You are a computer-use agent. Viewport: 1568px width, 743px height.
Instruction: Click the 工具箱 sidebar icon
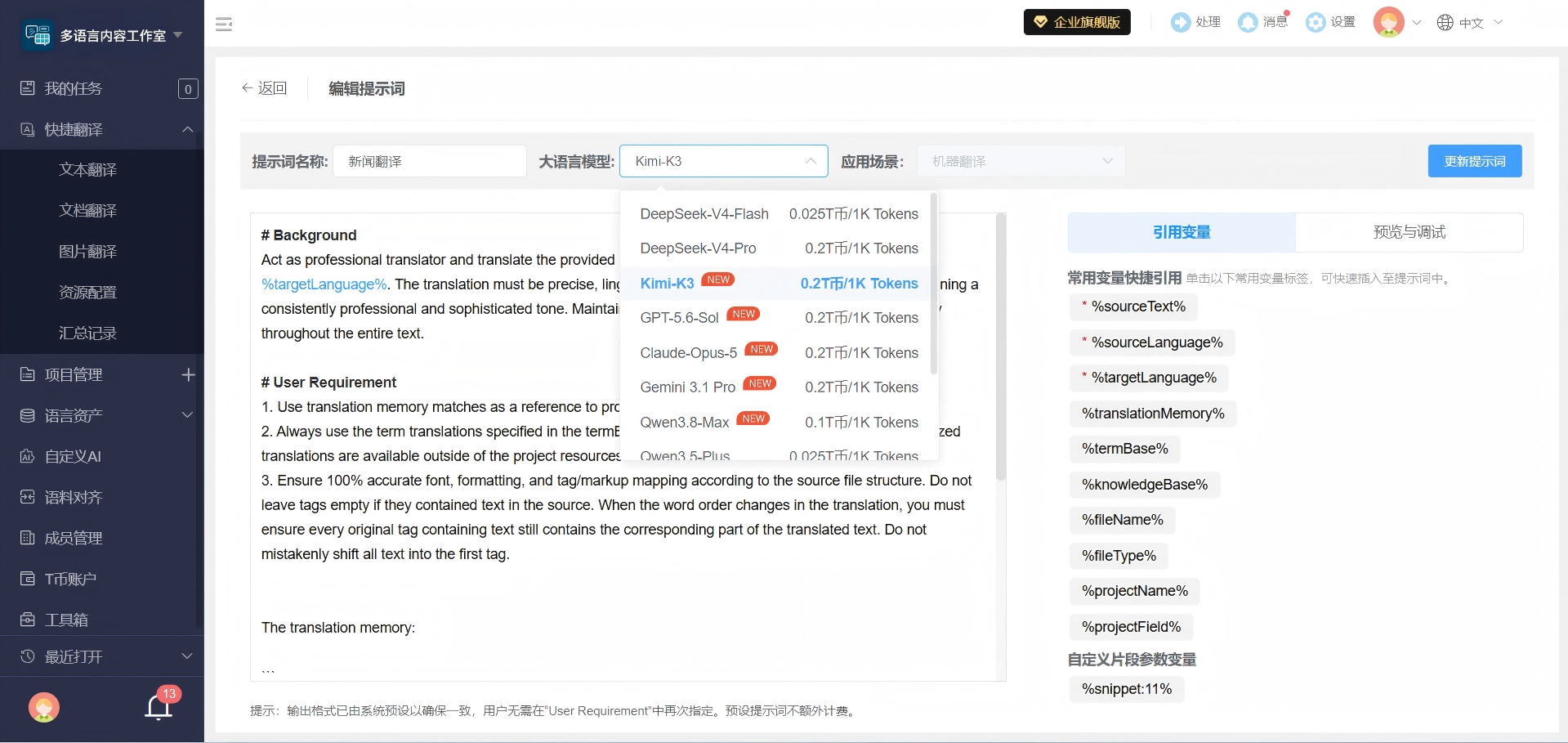pos(28,620)
